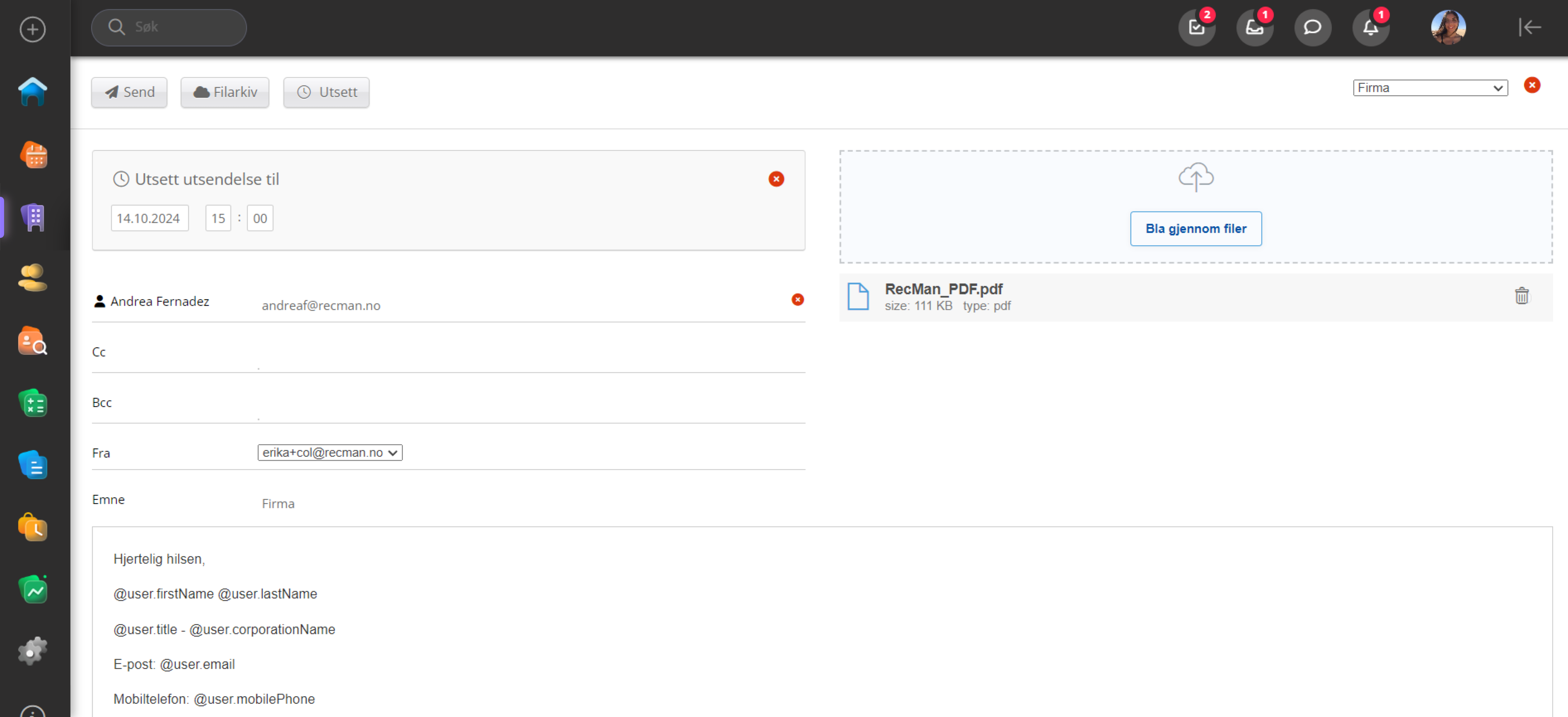Click the Søk search field
This screenshot has width=1568, height=717.
click(177, 27)
